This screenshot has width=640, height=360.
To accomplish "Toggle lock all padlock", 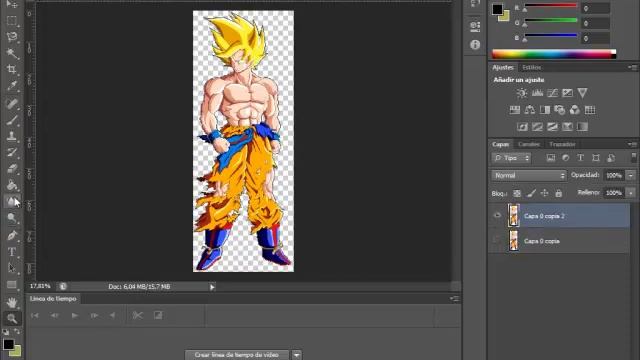I will pos(559,193).
